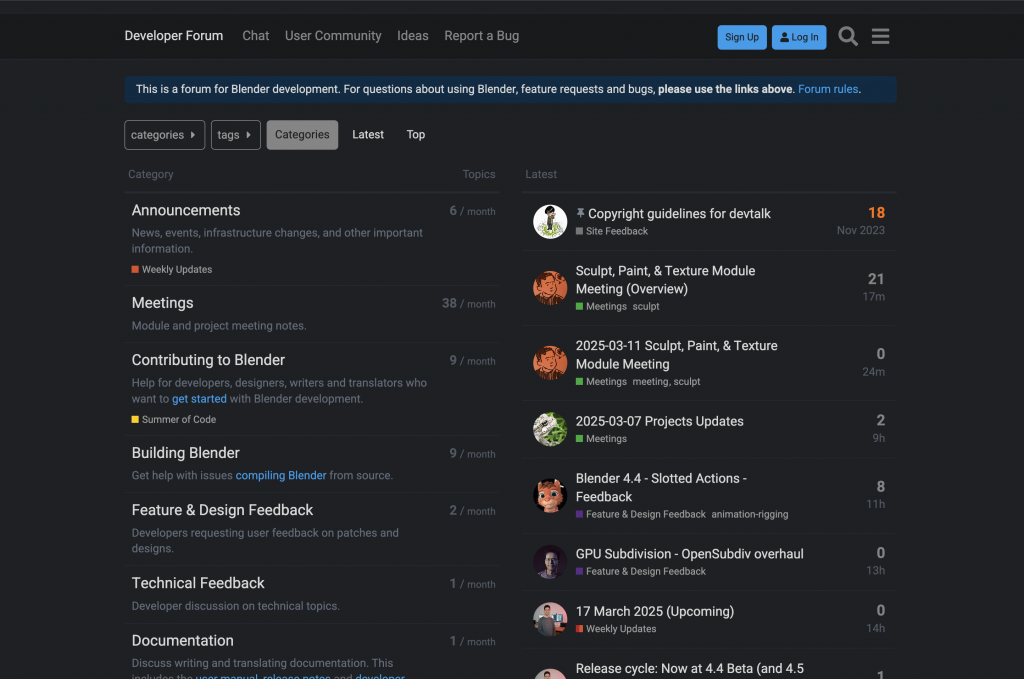
Task: Click avatar beside Blender 4.4 Slotted Actions Feedback
Action: tap(550, 496)
